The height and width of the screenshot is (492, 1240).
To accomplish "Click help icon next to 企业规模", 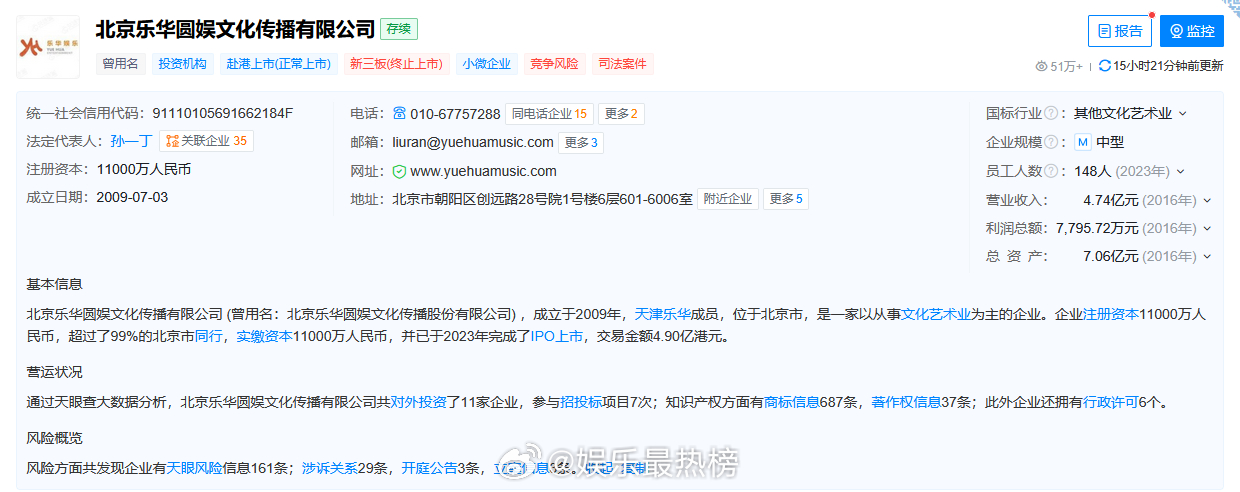I will [1052, 142].
